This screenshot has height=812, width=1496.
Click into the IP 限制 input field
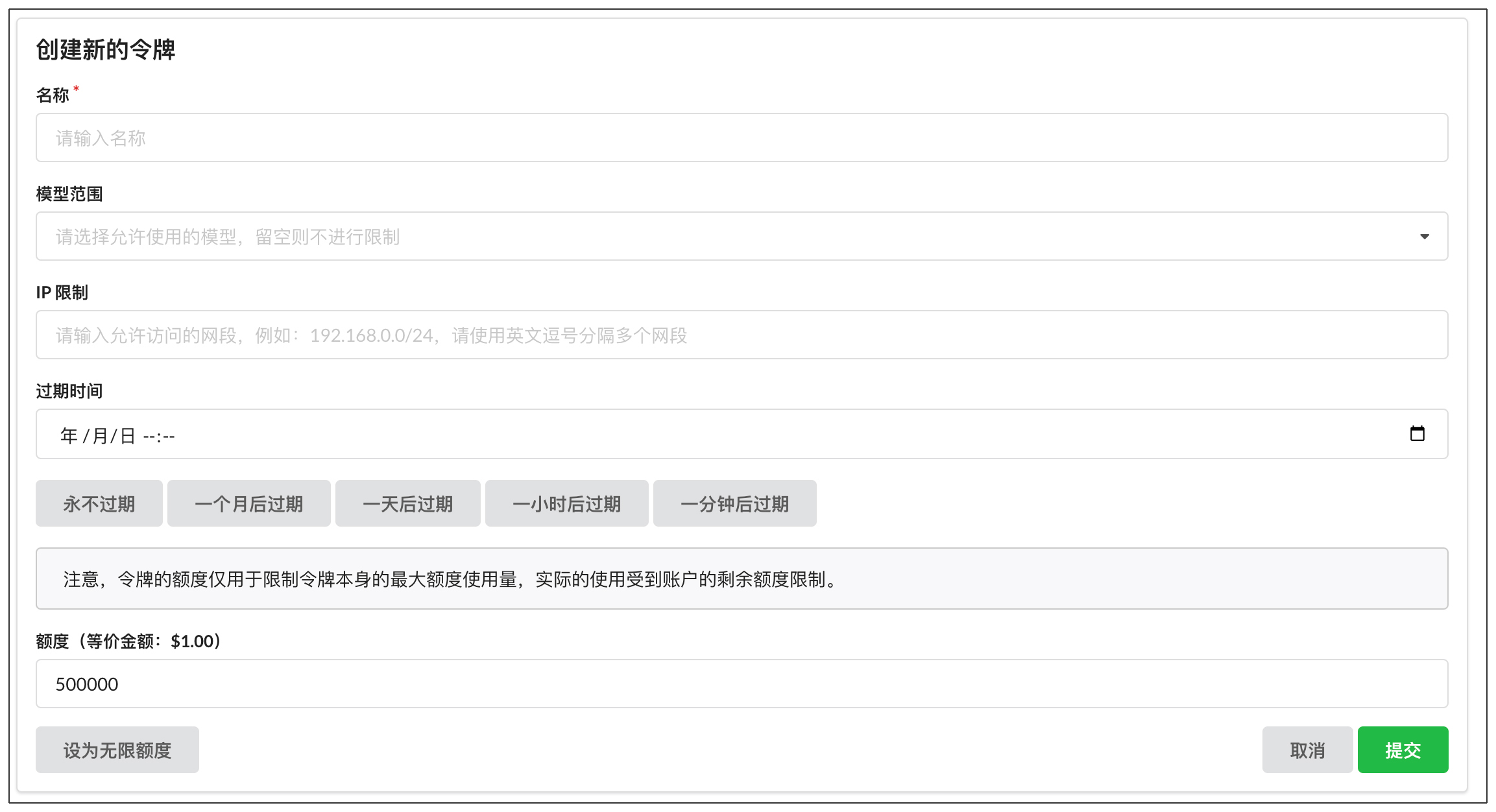pyautogui.click(x=741, y=335)
